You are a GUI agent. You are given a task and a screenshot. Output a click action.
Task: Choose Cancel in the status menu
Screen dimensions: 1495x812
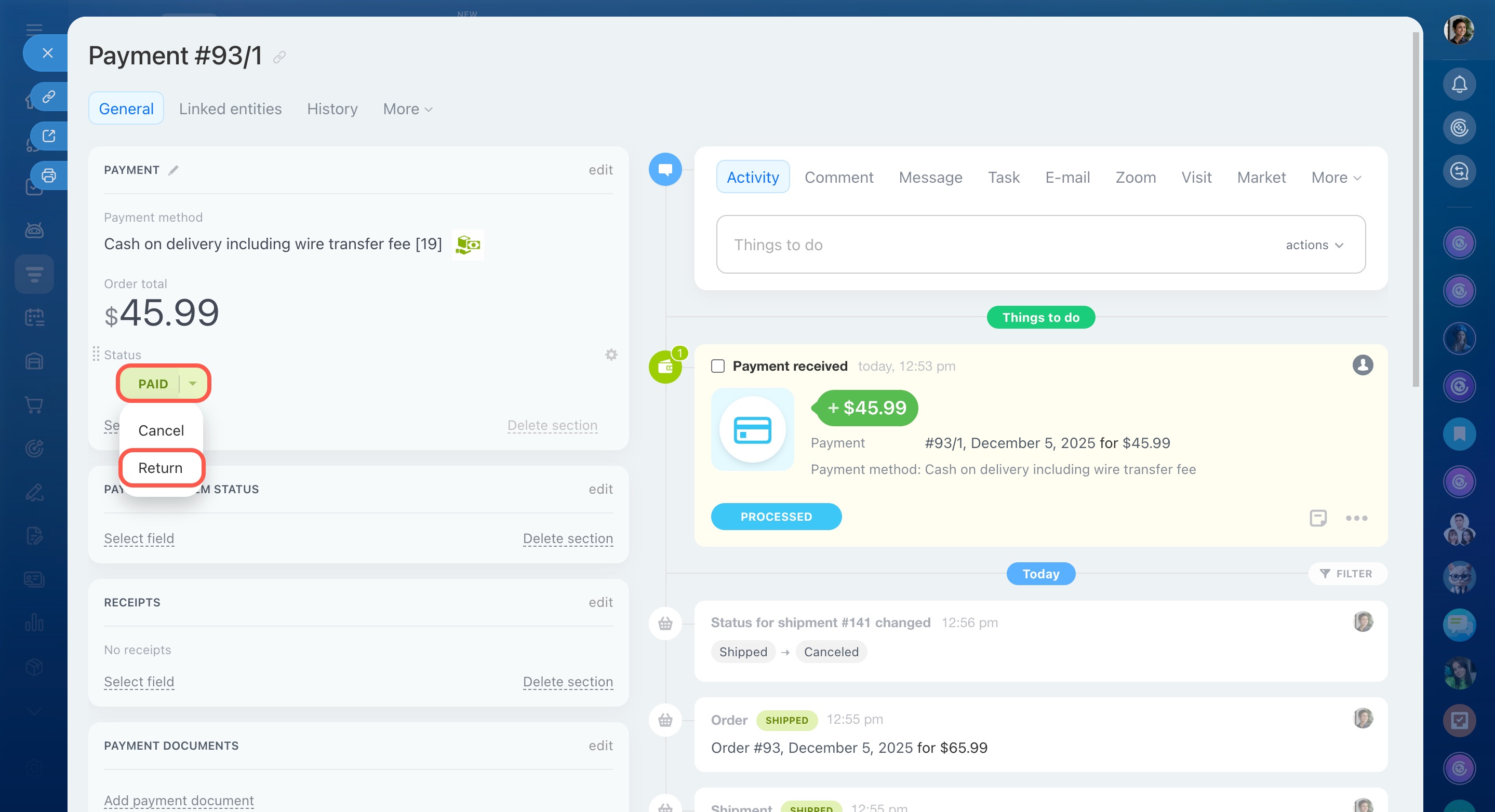[x=161, y=430]
